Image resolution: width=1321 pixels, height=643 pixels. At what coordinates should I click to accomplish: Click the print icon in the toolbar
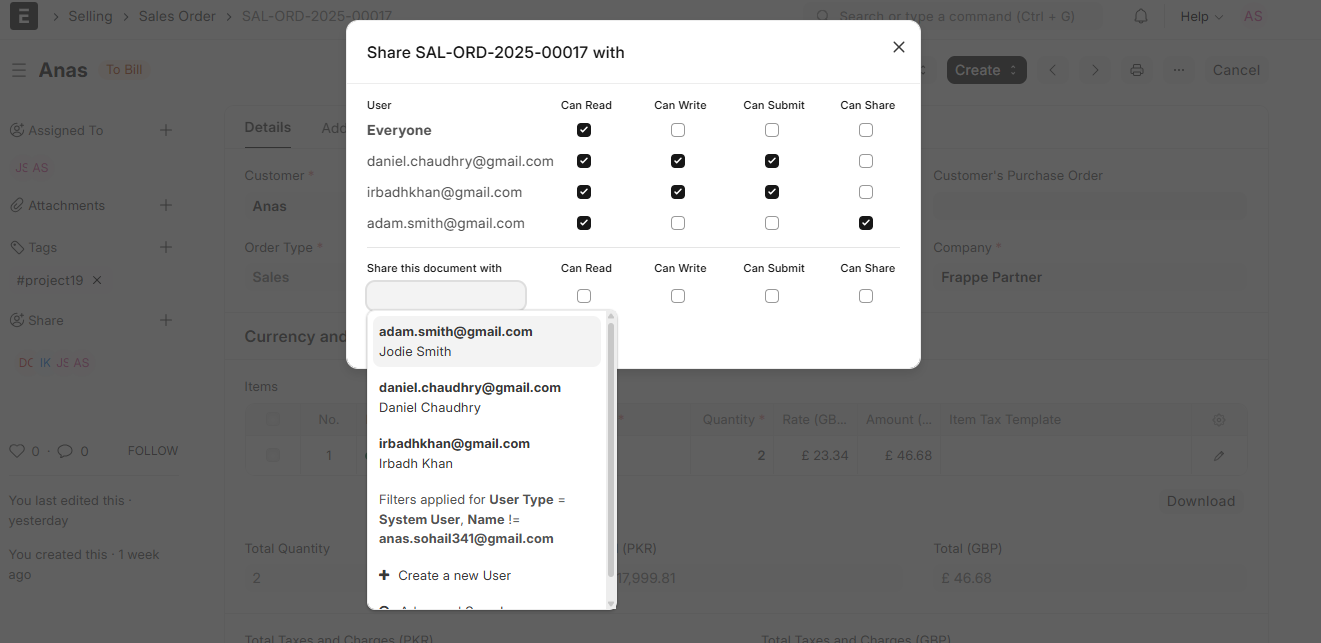tap(1137, 70)
